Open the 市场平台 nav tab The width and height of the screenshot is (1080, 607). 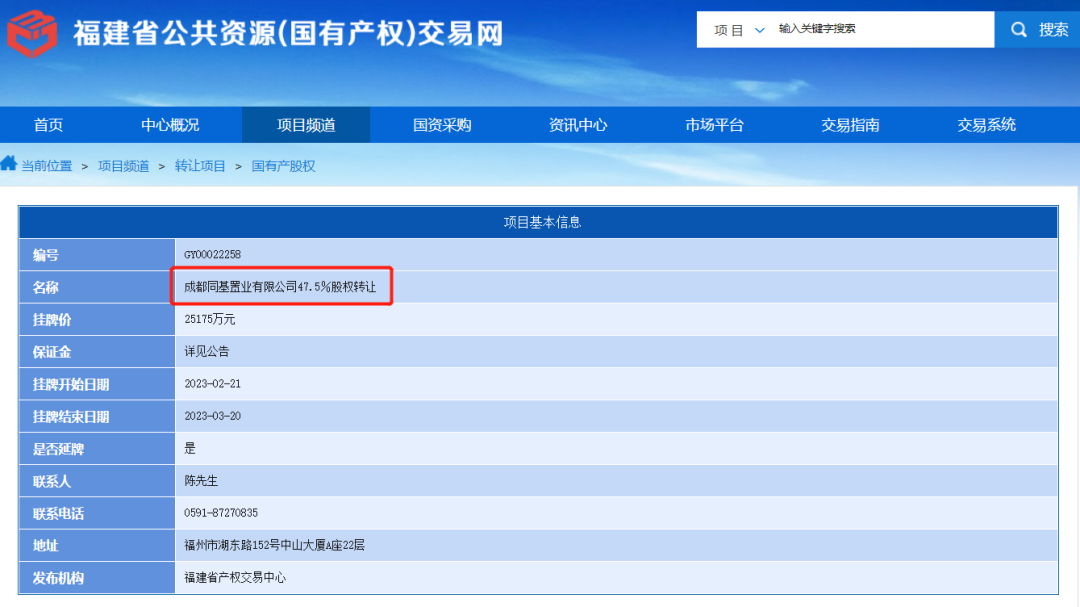pos(714,125)
